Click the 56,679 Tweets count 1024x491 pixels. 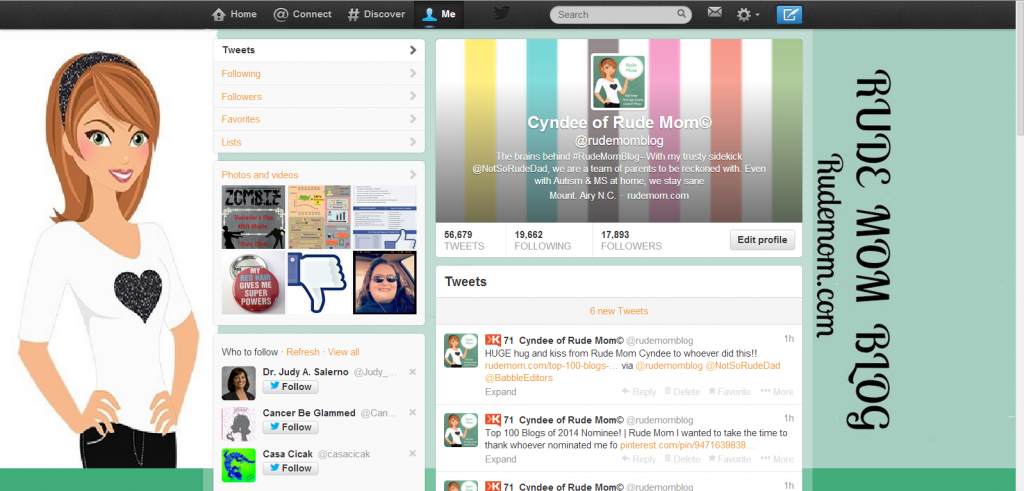point(464,240)
